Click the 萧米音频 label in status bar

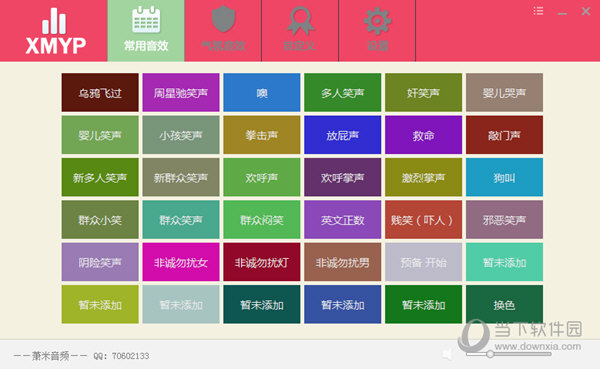[50, 356]
